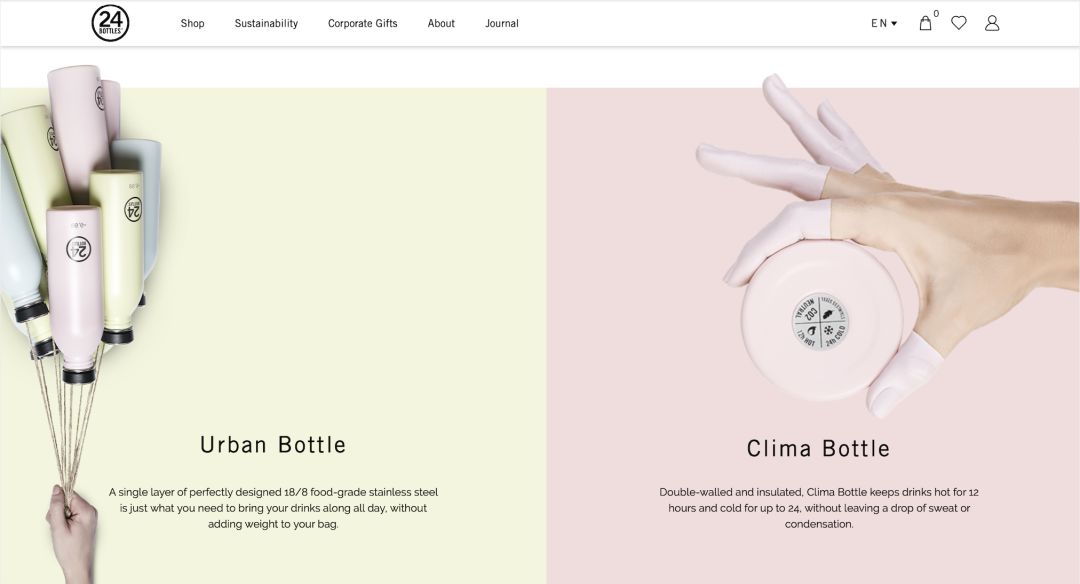The width and height of the screenshot is (1080, 584).
Task: Click the 24Bottles logo
Action: [110, 23]
